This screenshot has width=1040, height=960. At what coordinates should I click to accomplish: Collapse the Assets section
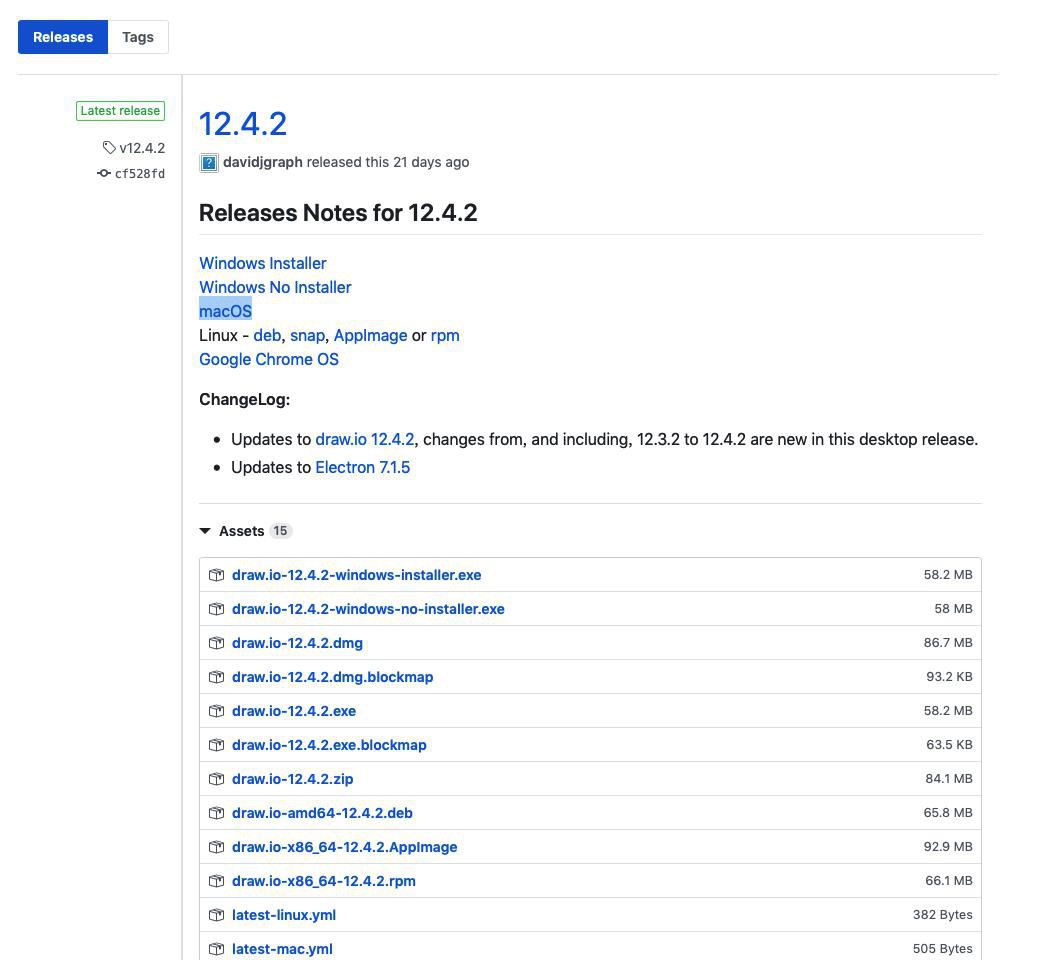click(205, 531)
